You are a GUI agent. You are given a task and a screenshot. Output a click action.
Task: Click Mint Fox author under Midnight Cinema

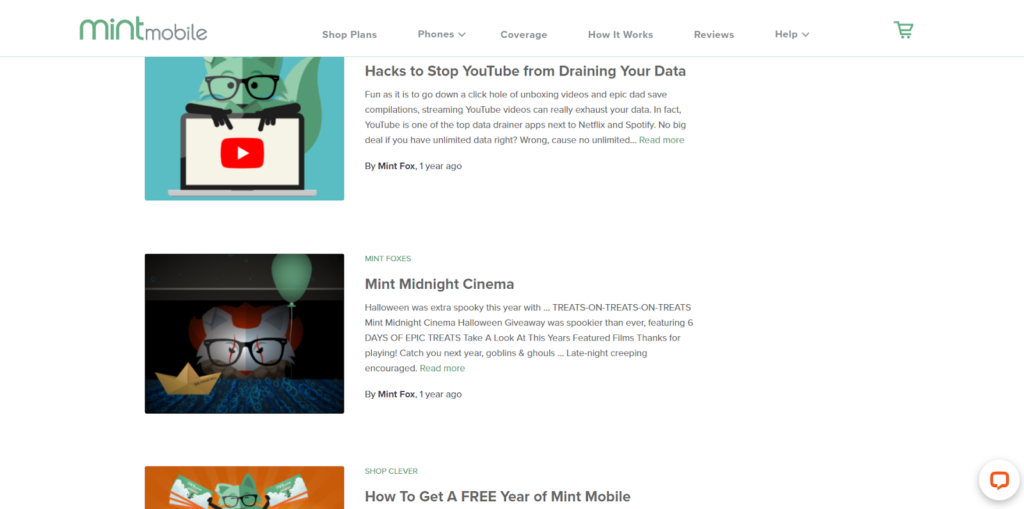[x=396, y=394]
